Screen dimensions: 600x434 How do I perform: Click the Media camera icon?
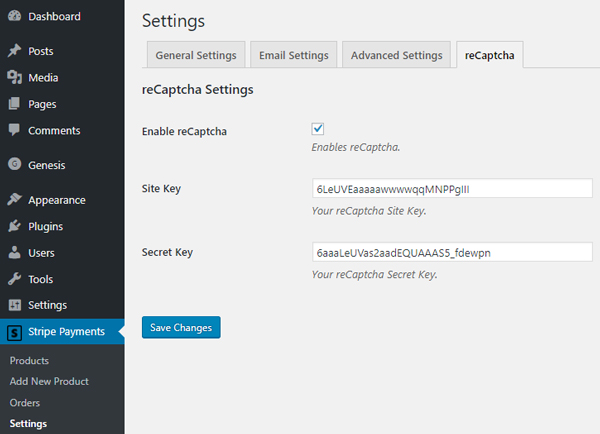pos(15,77)
